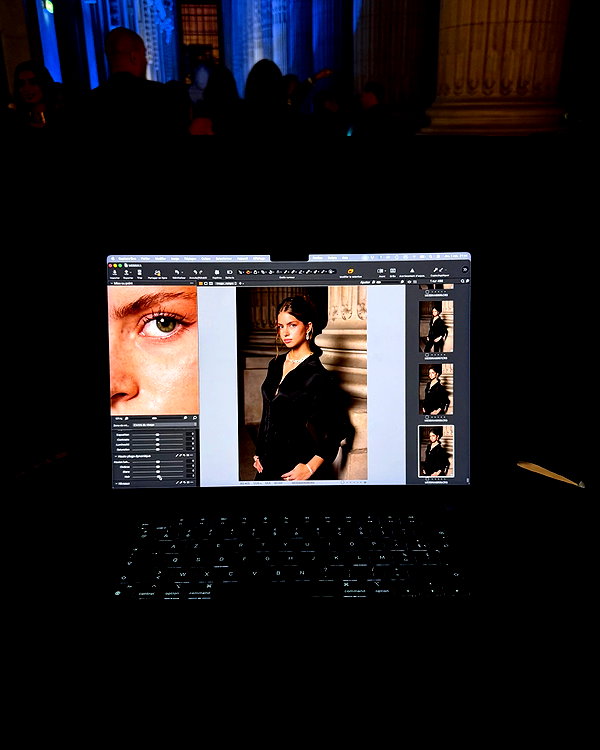
Task: Collapse the Haute plage dynamique panel
Action: pyautogui.click(x=116, y=456)
